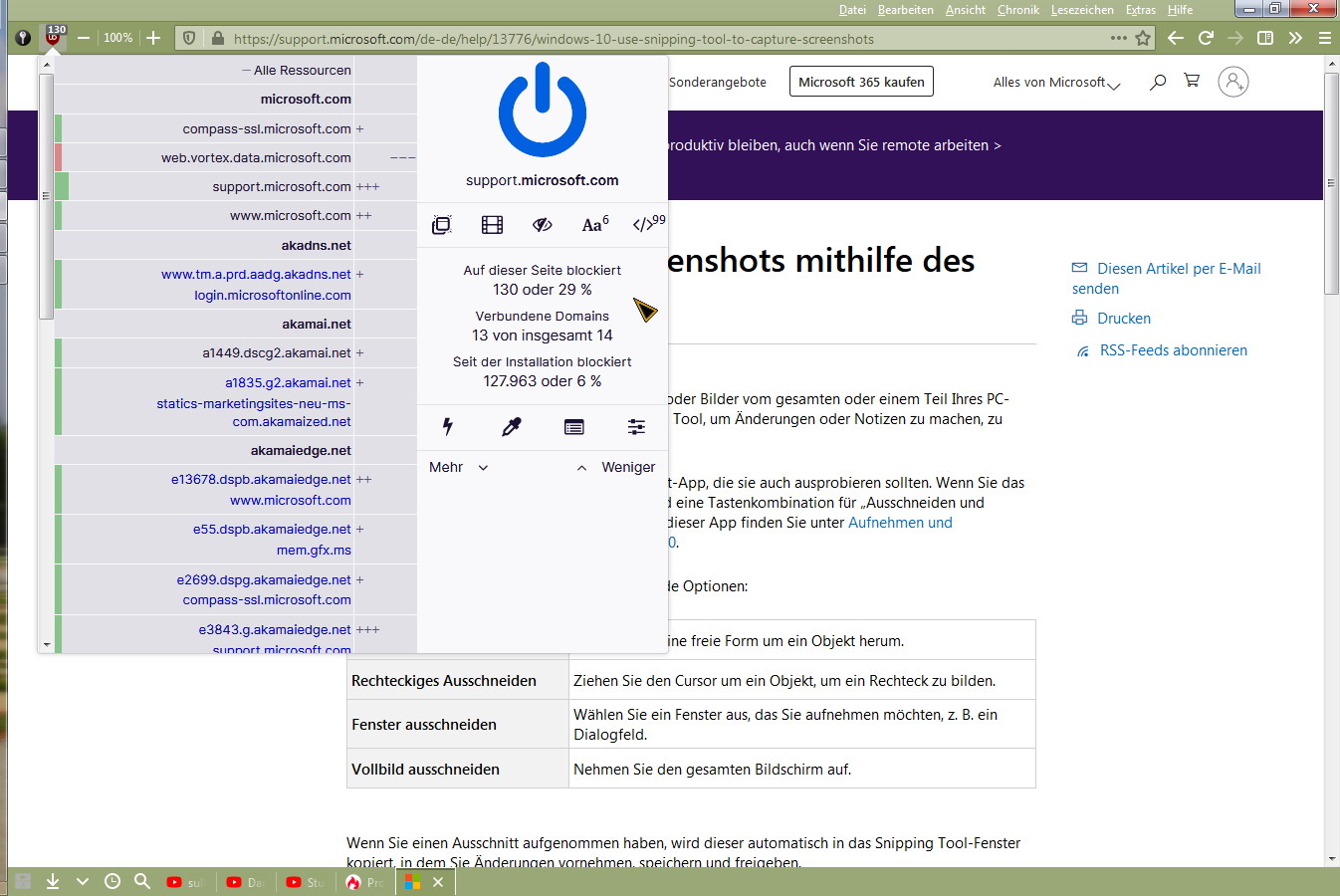Image resolution: width=1340 pixels, height=896 pixels.
Task: Open the Extras menu
Action: (1141, 10)
